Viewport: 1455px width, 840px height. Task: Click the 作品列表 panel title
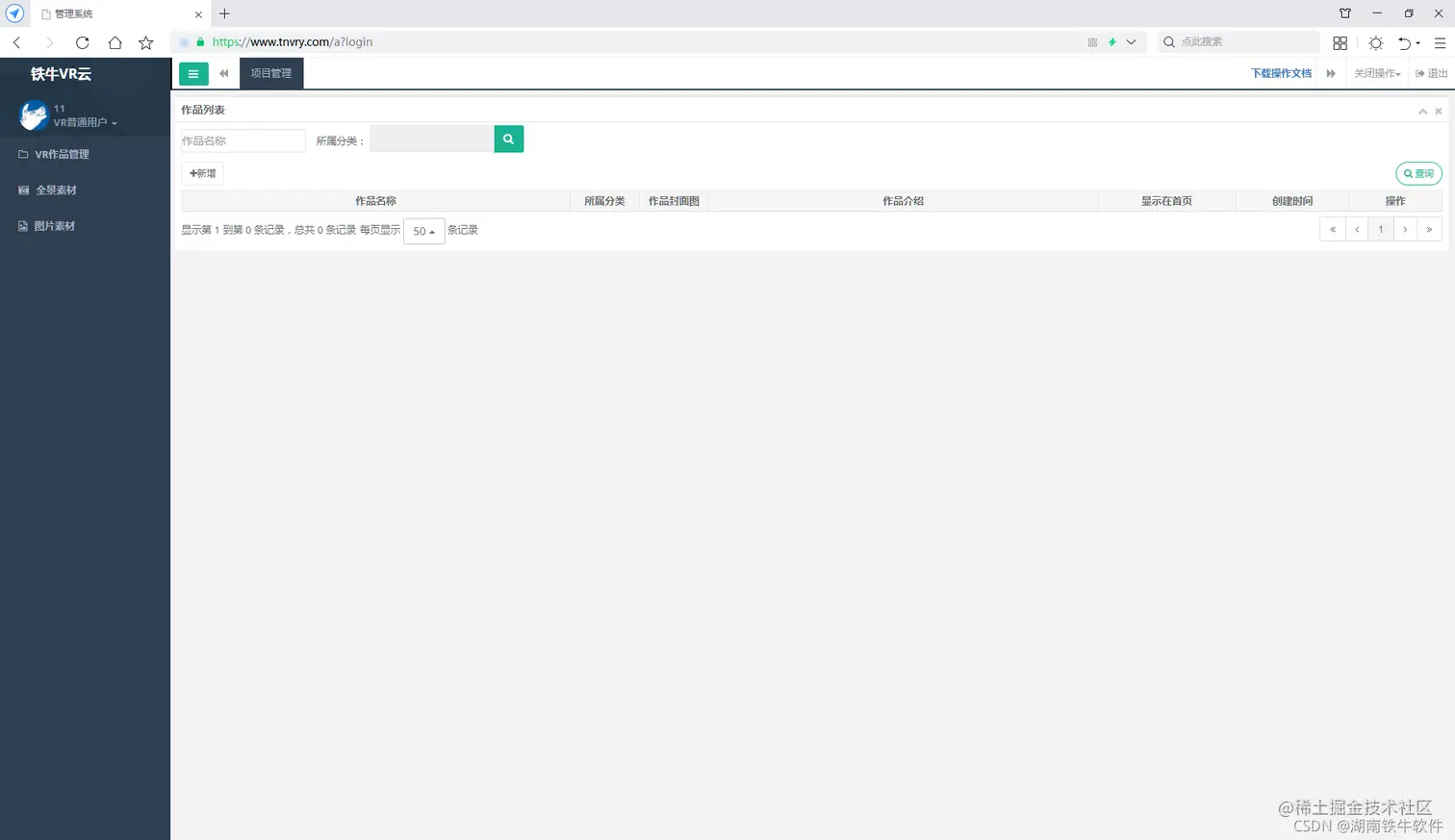(203, 111)
